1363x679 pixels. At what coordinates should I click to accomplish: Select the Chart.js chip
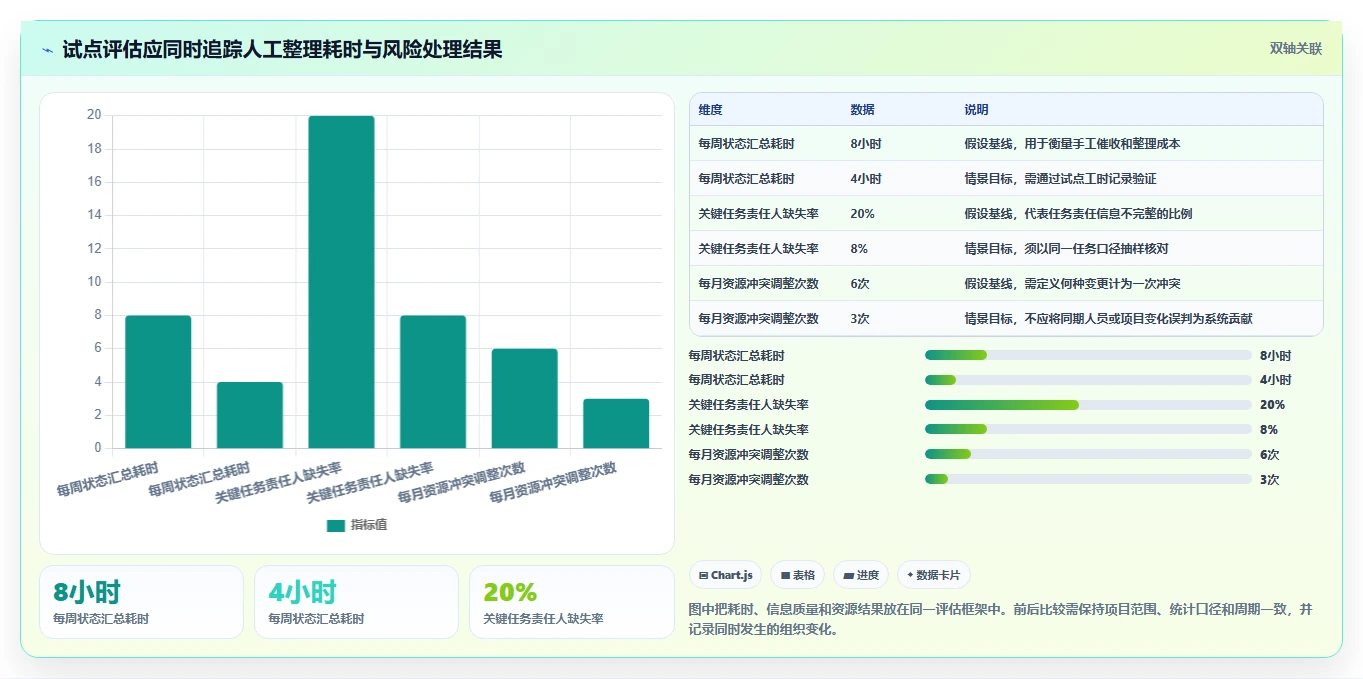(725, 575)
